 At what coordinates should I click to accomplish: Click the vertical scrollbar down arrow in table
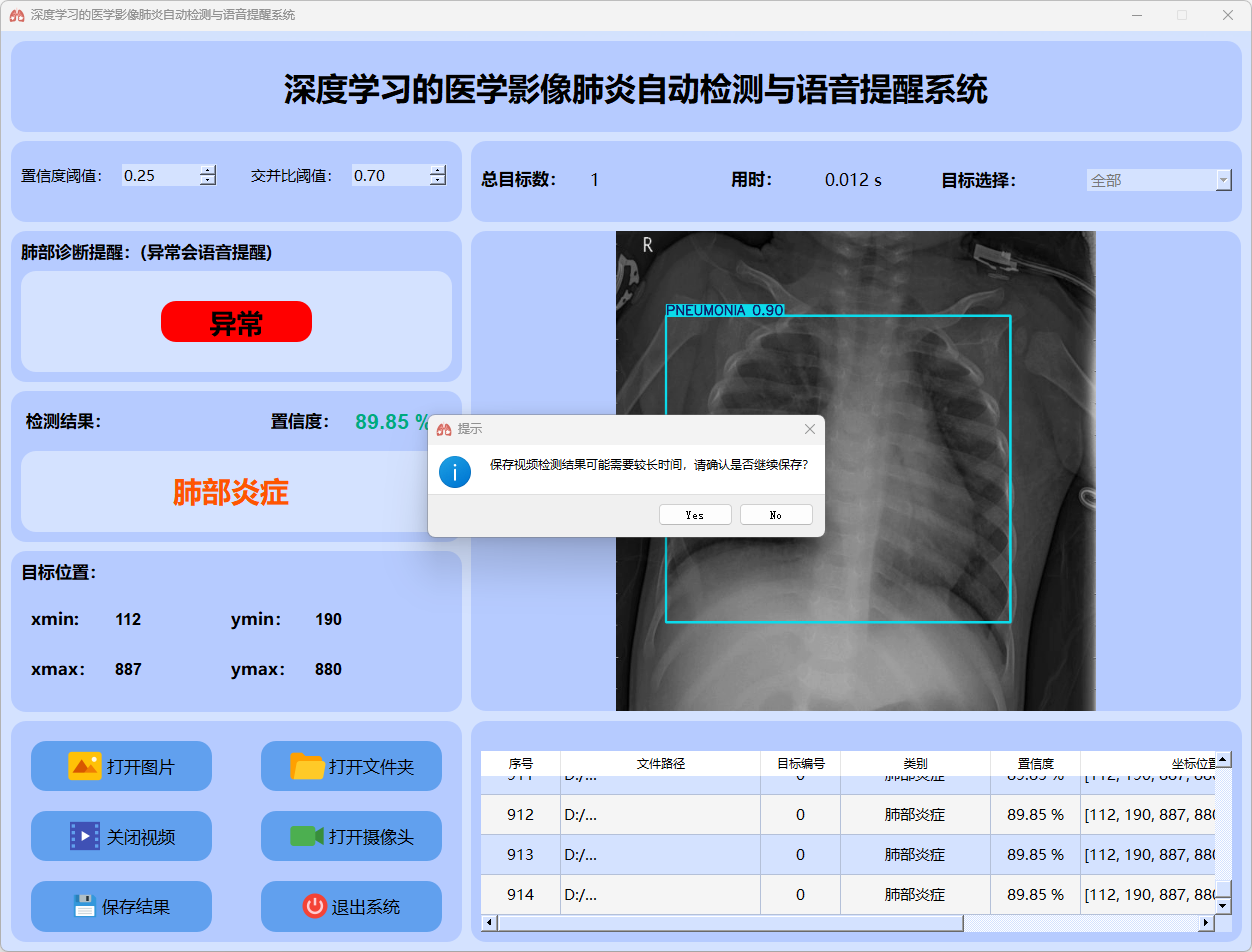1222,904
